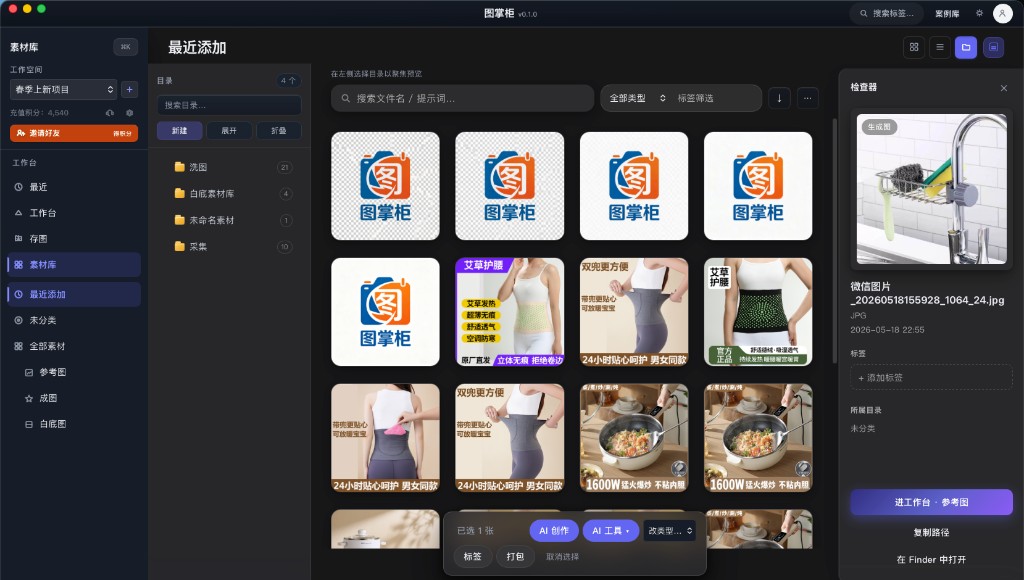
Task: Click the search file name / prompt field
Action: pos(462,98)
